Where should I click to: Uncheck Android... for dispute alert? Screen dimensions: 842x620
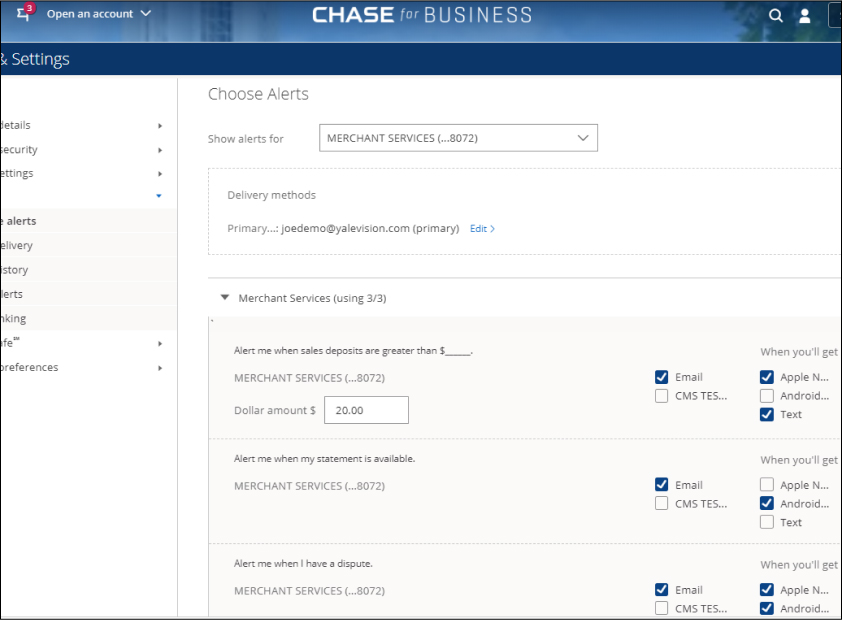pos(767,608)
